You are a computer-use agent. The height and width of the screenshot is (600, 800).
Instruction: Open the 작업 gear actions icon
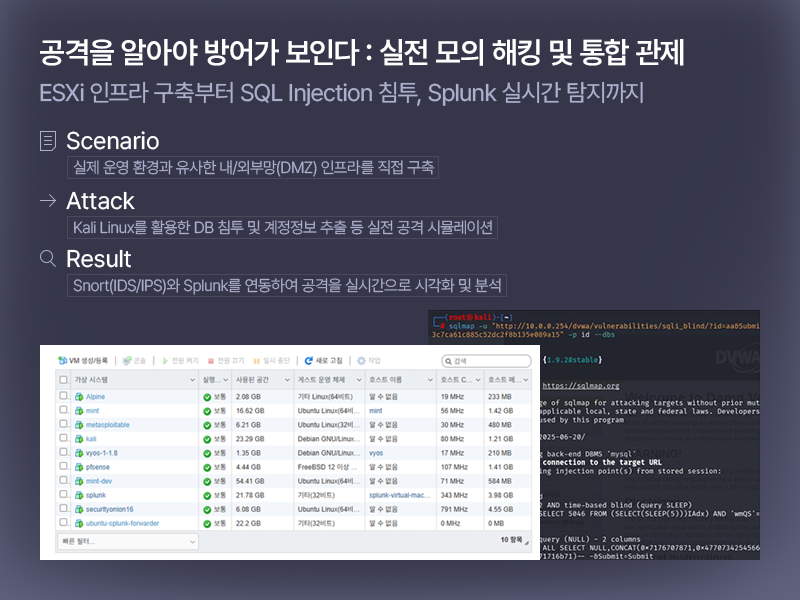[361, 360]
